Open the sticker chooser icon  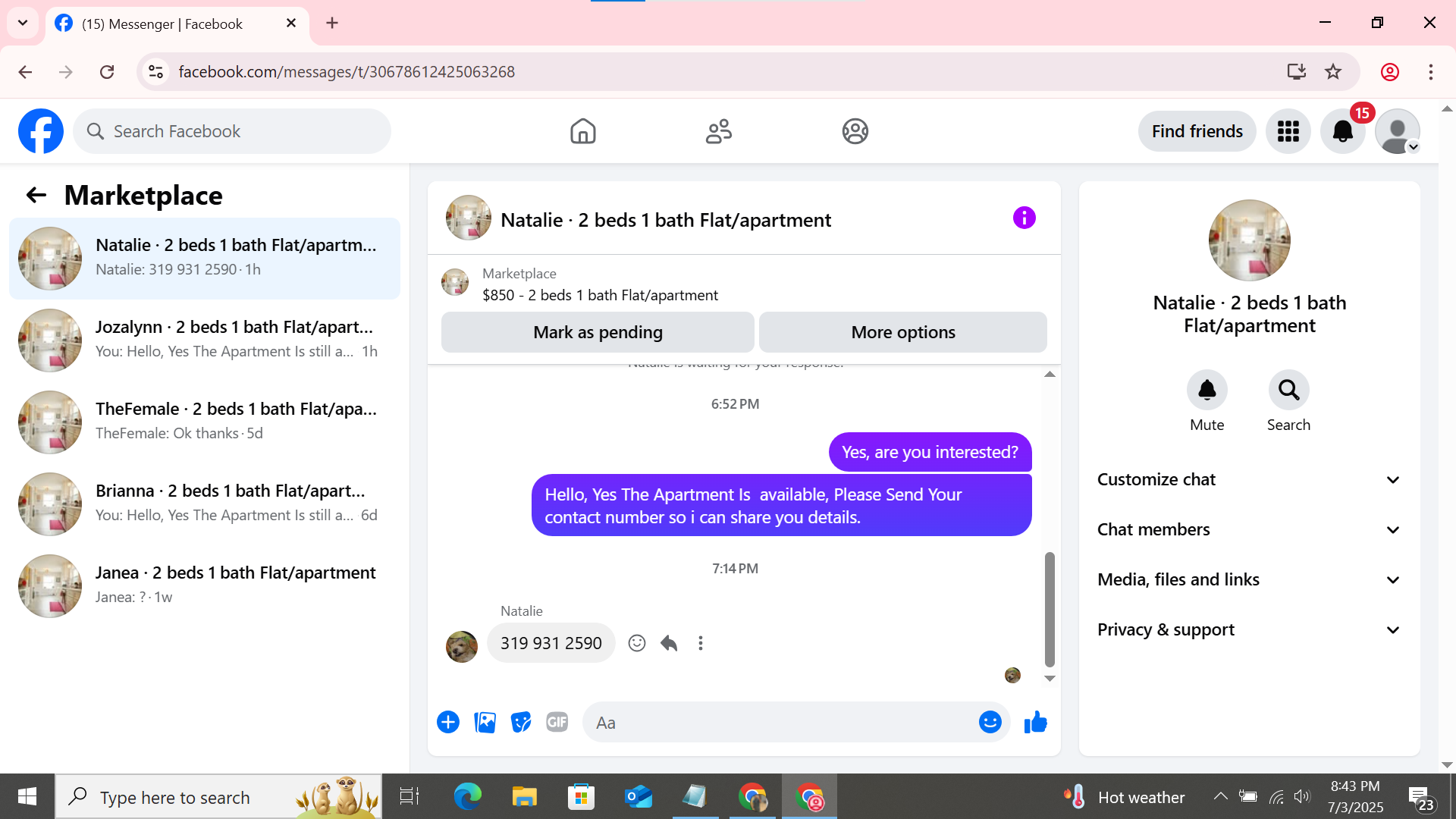pyautogui.click(x=521, y=723)
